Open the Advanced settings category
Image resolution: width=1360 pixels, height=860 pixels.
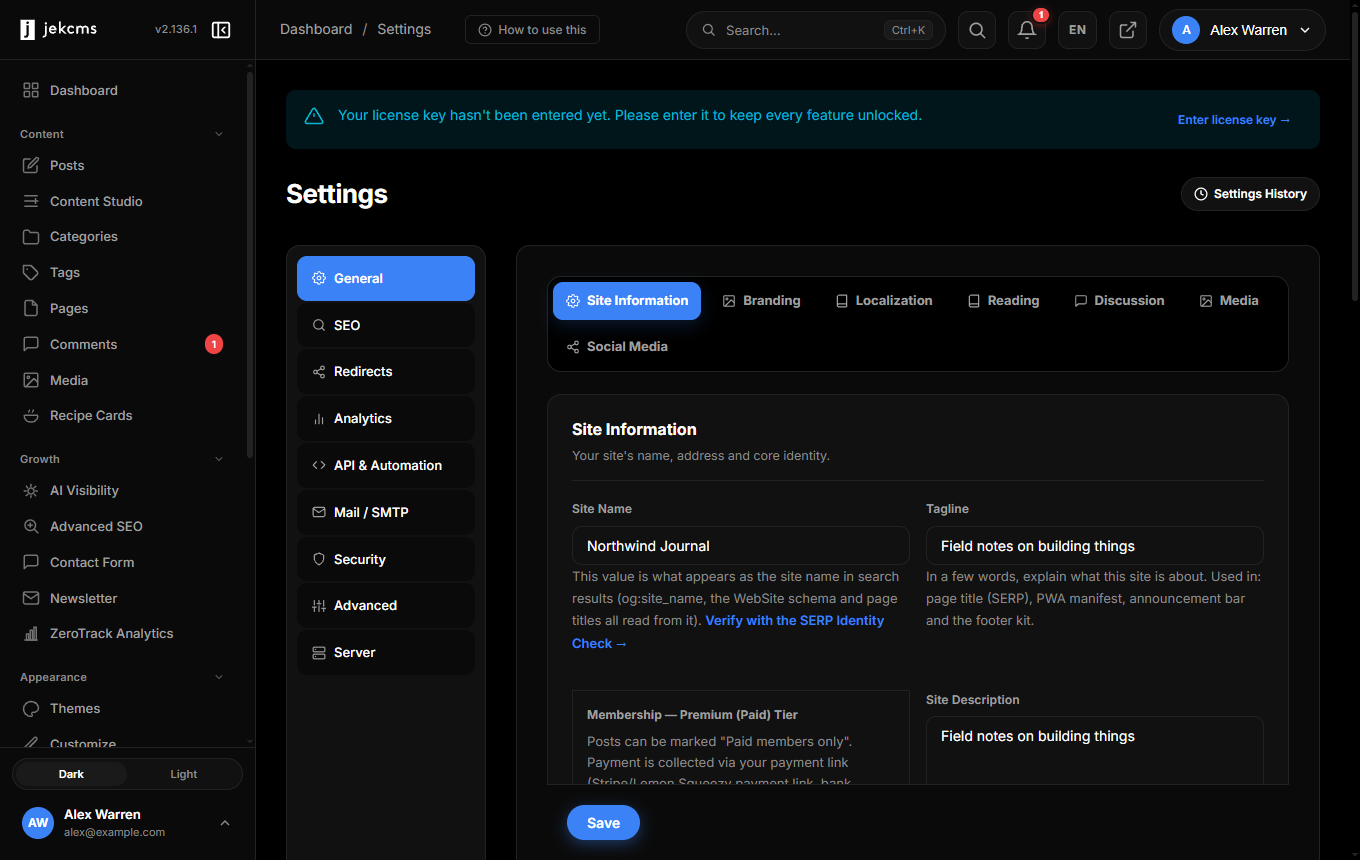386,605
